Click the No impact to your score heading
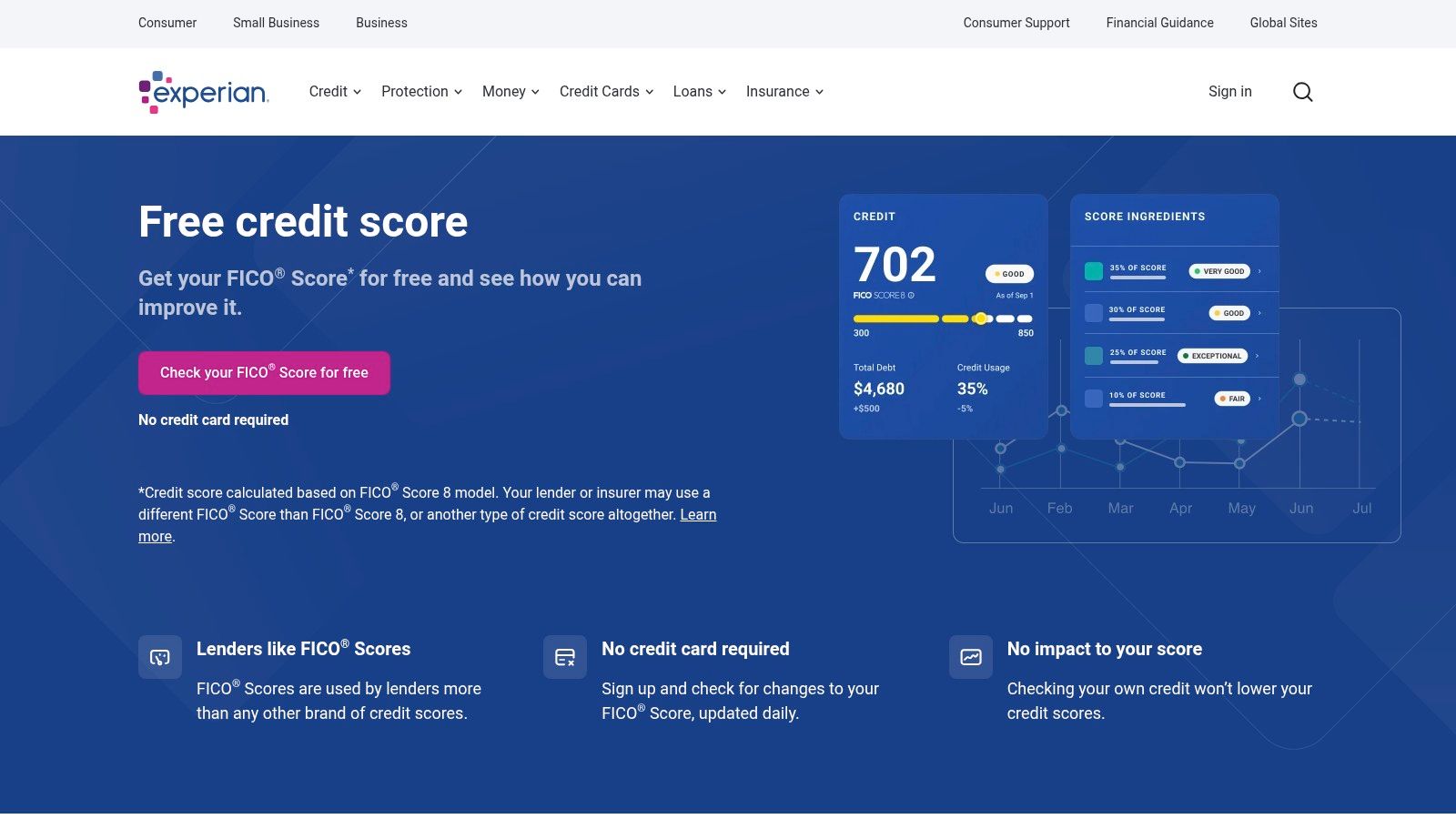This screenshot has height=819, width=1456. tap(1105, 649)
